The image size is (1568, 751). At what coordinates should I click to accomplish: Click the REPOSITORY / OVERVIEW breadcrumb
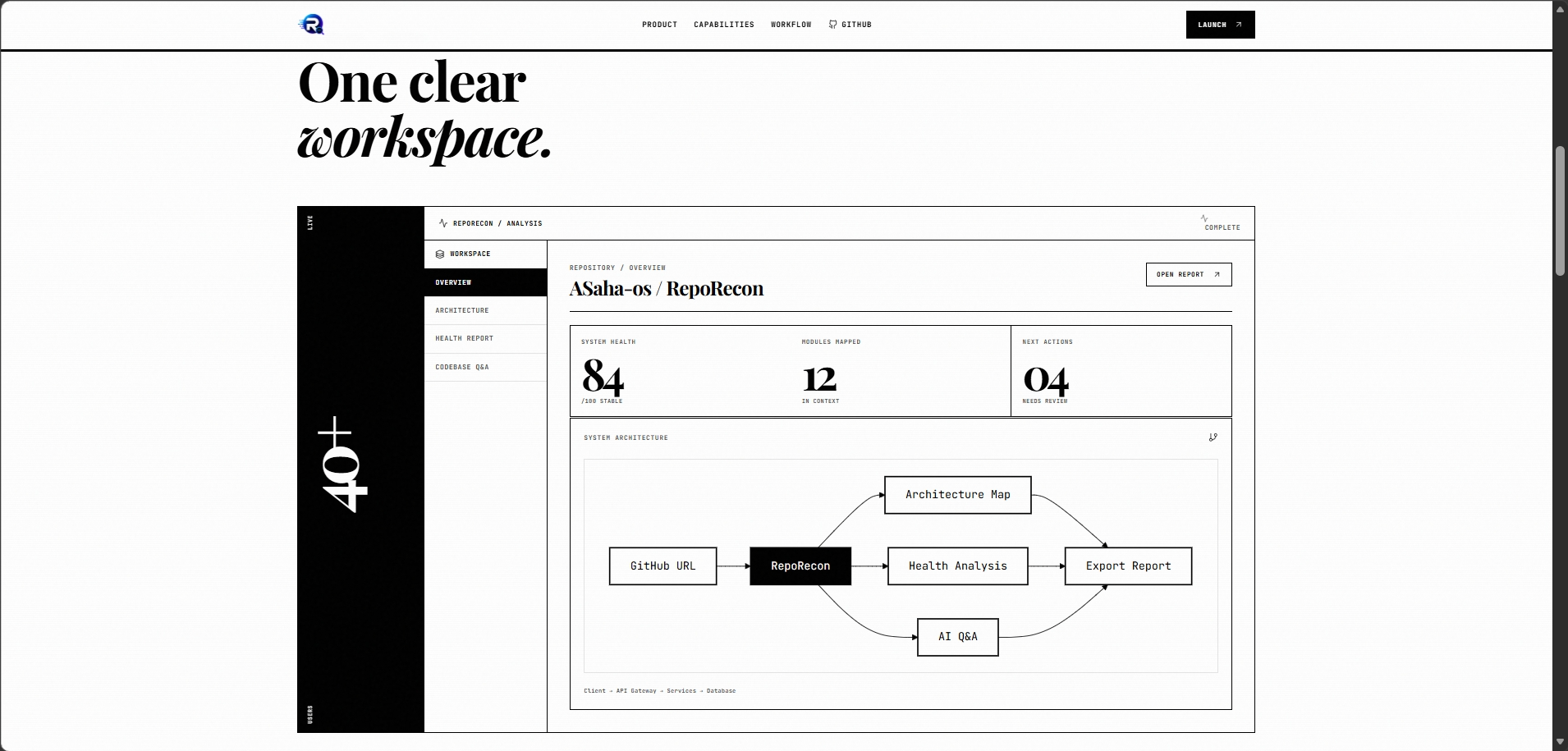[x=617, y=268]
